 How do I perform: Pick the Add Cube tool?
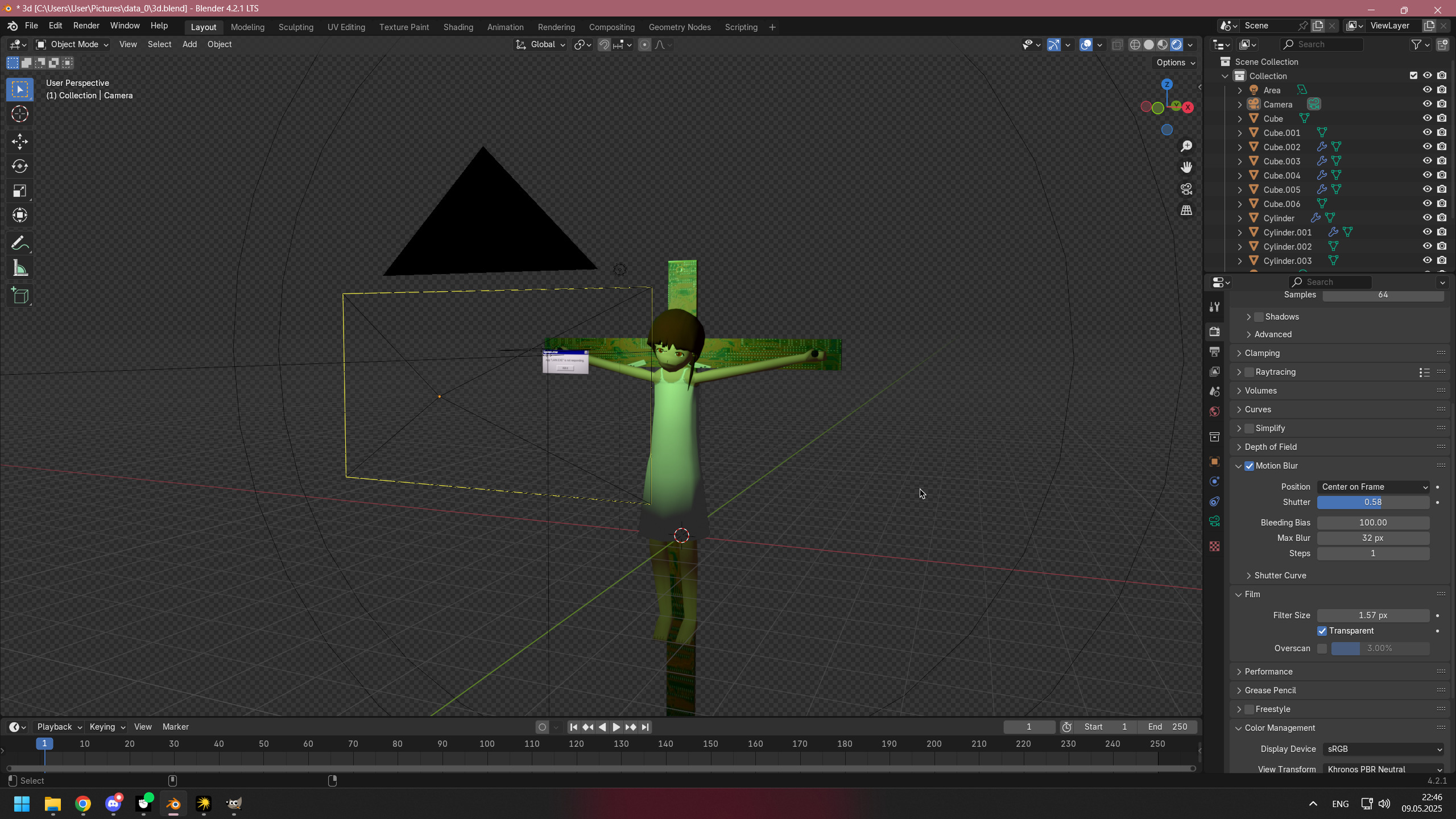20,296
